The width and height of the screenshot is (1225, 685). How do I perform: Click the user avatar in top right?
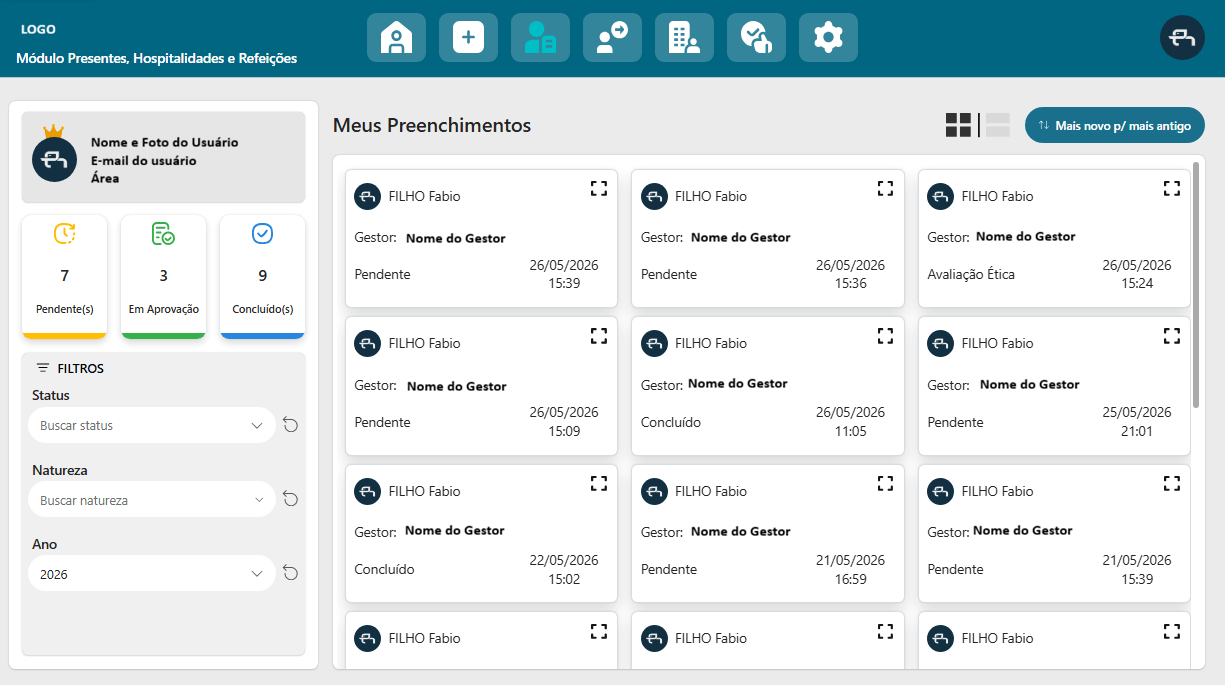pyautogui.click(x=1182, y=38)
